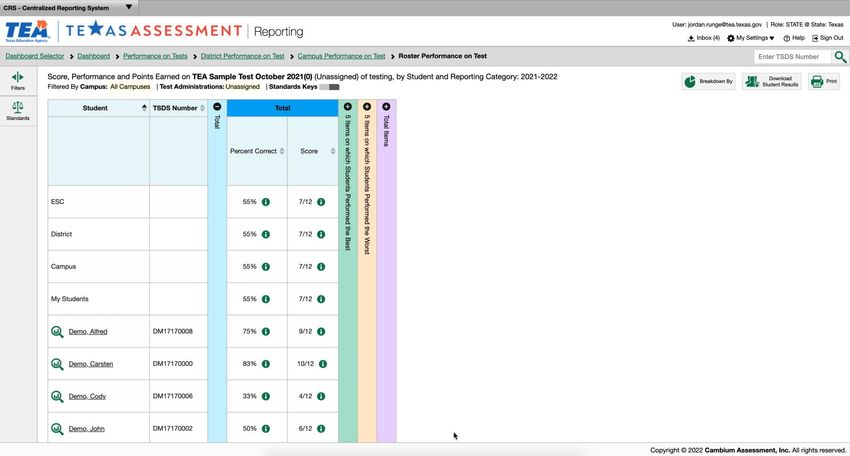Click the All Campuses filter value
This screenshot has width=850, height=456.
(x=130, y=87)
